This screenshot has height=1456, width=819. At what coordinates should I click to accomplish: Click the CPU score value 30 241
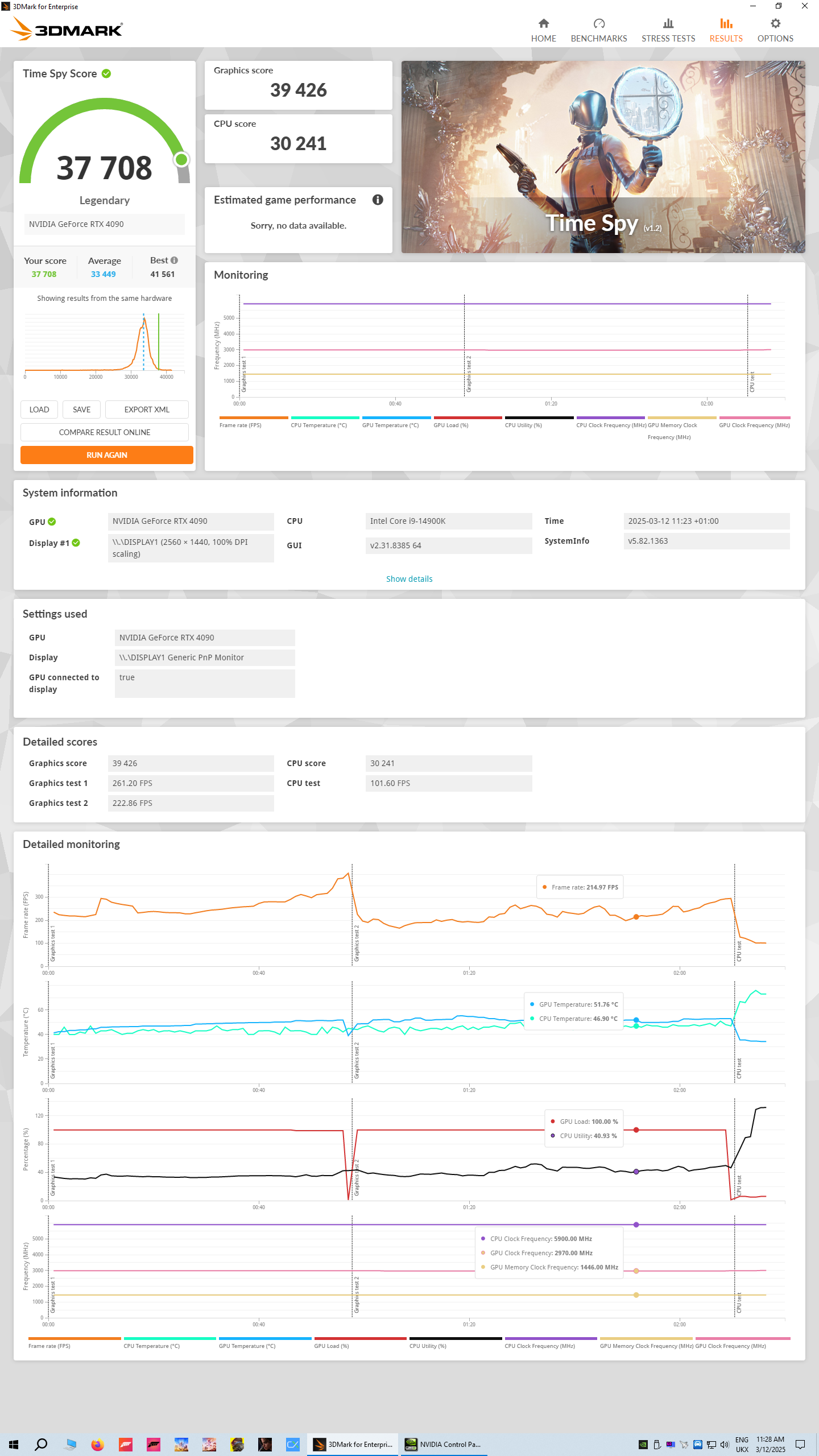[298, 143]
